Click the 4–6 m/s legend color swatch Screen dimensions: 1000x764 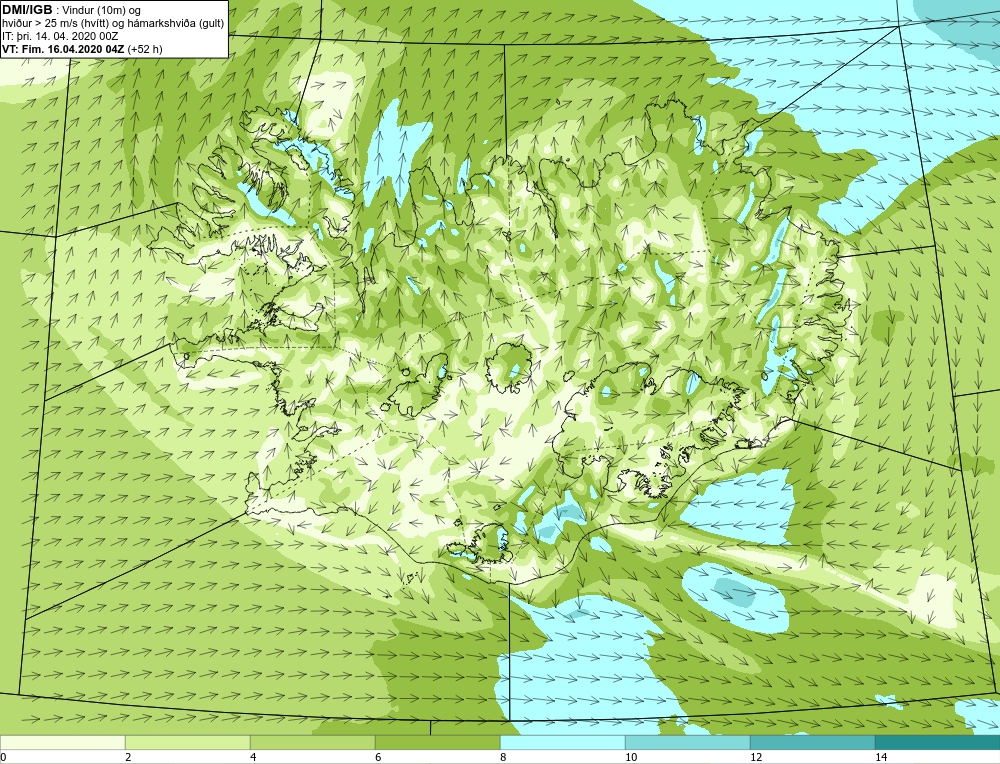(x=312, y=742)
